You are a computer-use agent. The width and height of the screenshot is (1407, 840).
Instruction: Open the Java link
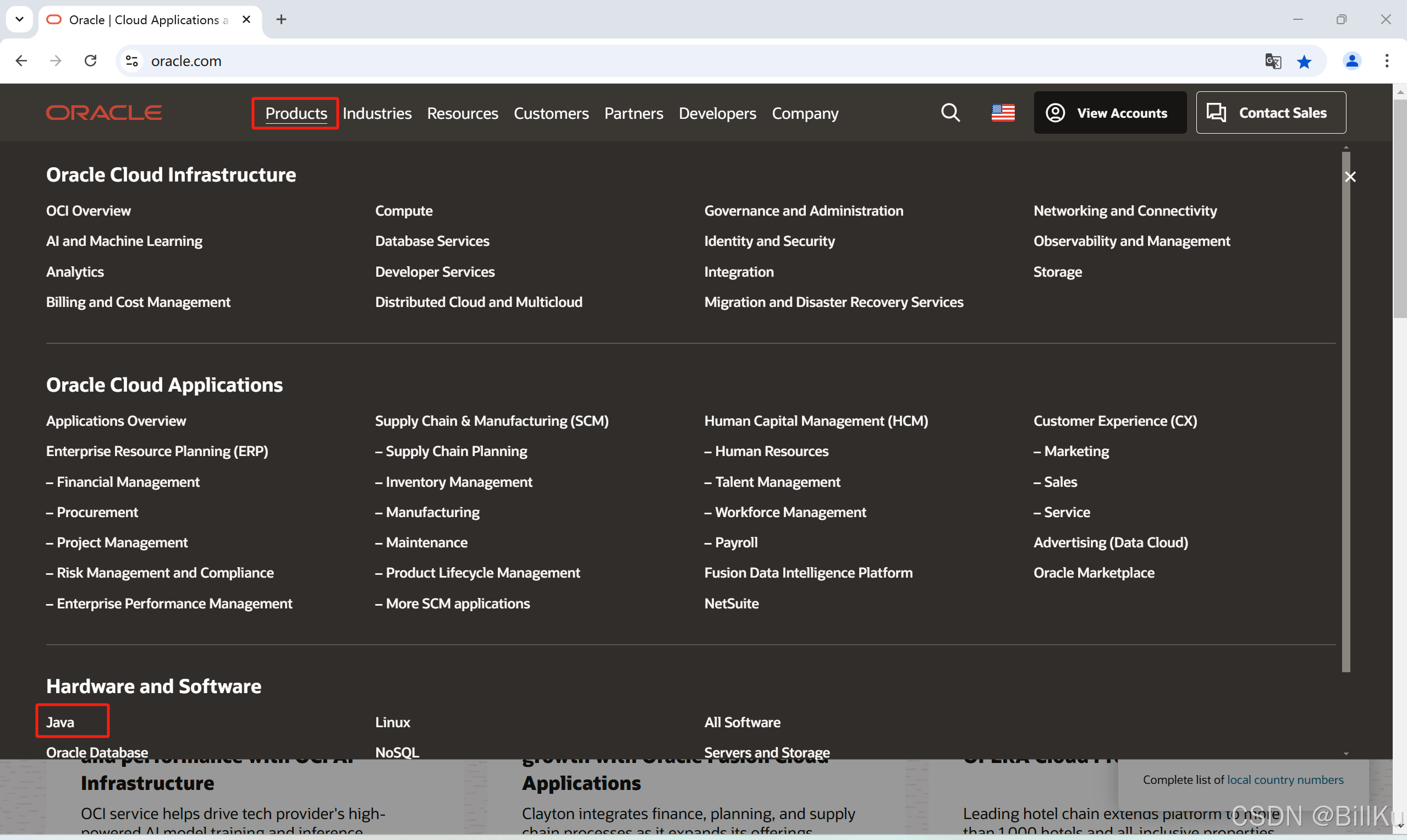click(x=60, y=722)
